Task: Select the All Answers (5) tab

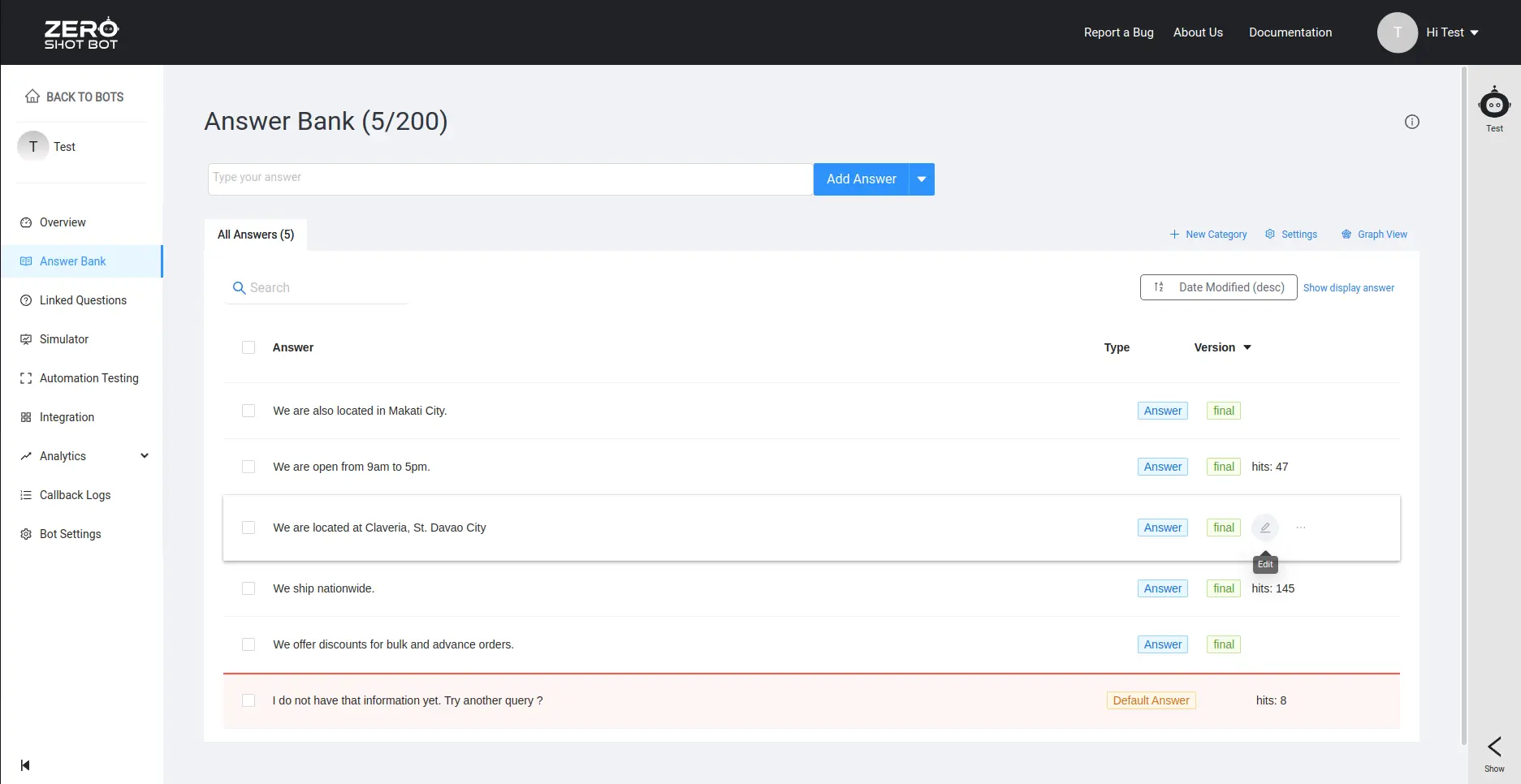Action: [x=256, y=235]
